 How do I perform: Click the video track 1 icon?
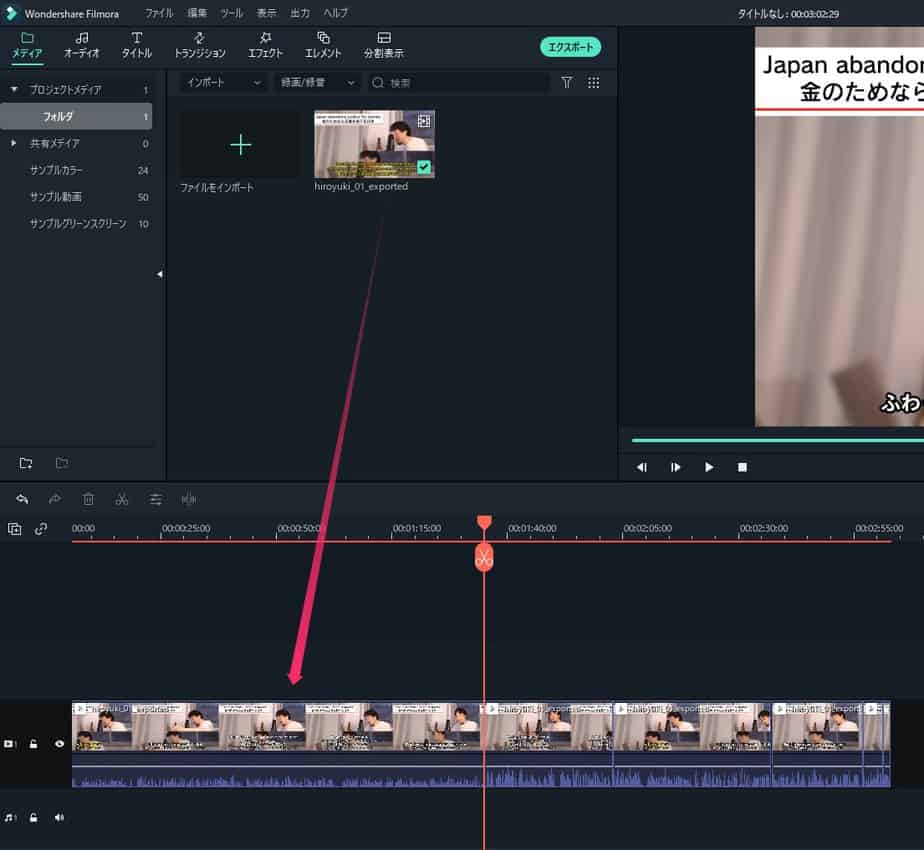click(x=9, y=744)
